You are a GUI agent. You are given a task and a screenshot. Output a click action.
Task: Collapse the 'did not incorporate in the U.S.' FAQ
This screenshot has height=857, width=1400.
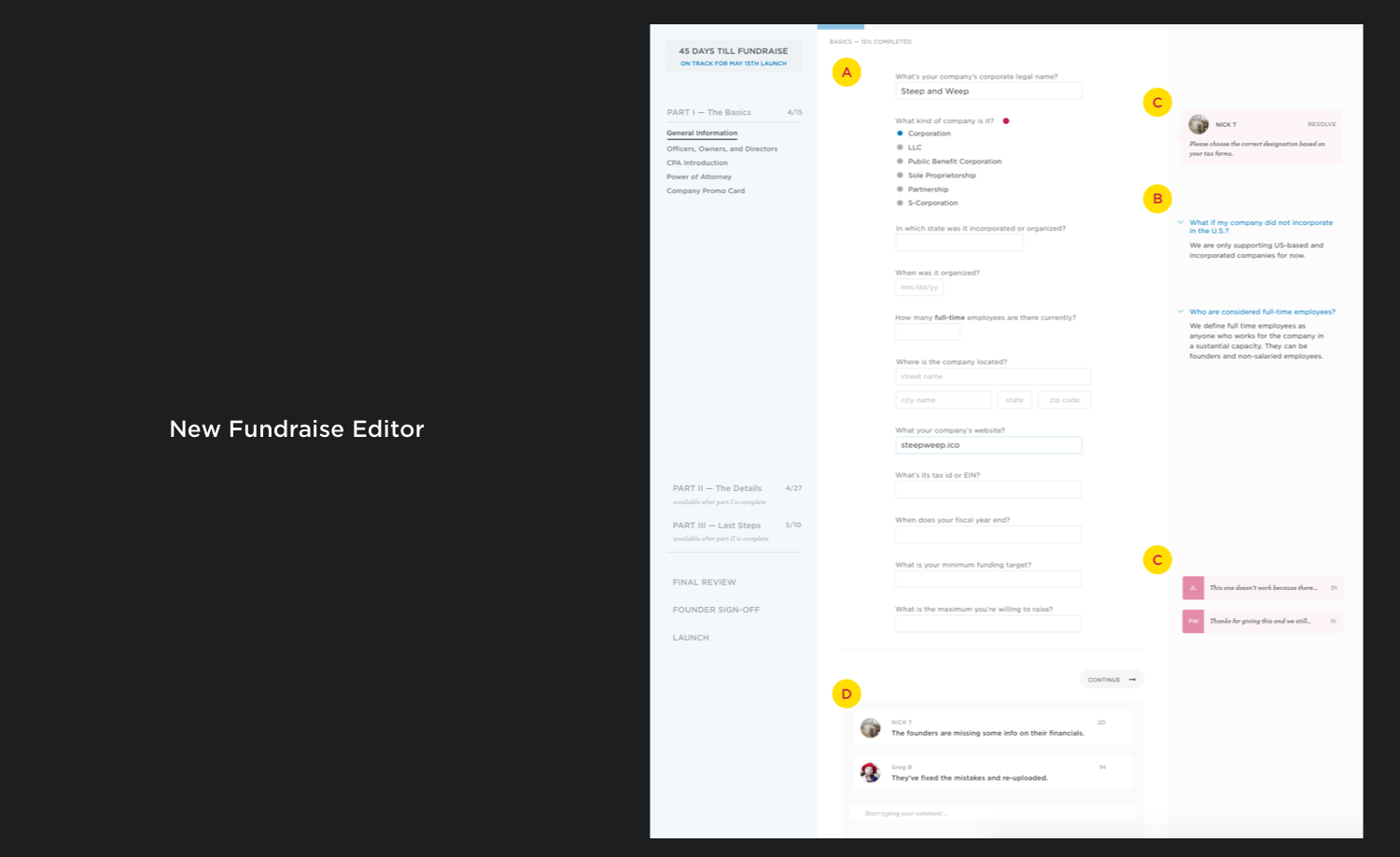(x=1181, y=222)
